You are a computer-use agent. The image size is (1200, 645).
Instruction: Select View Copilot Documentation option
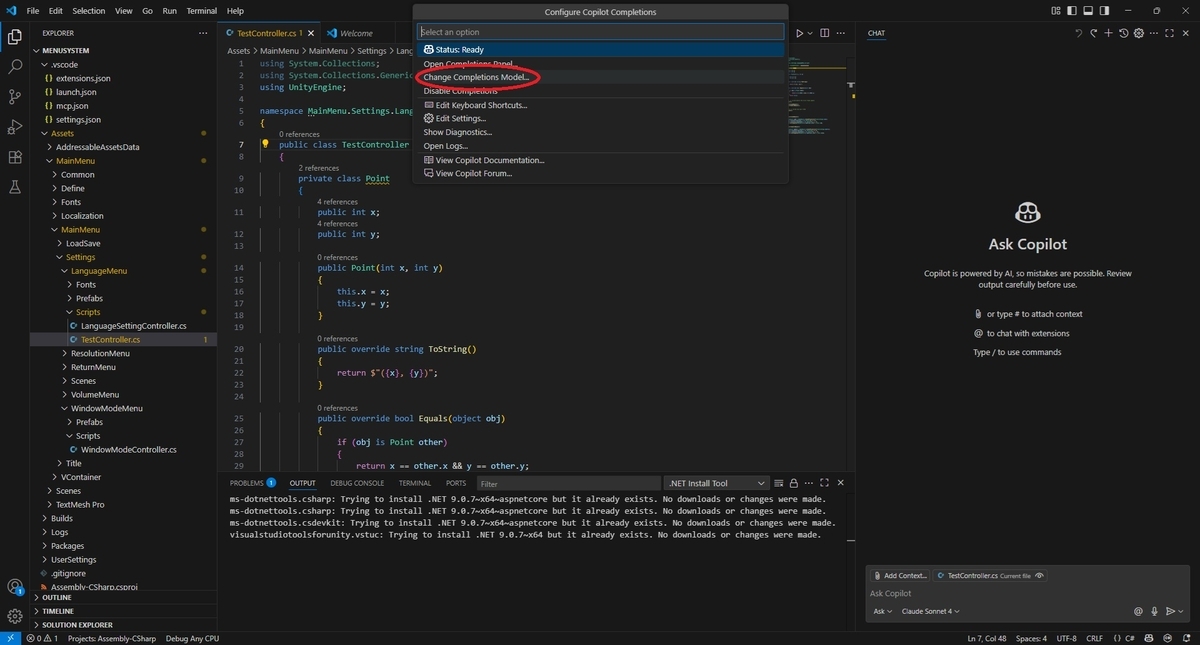click(602, 160)
